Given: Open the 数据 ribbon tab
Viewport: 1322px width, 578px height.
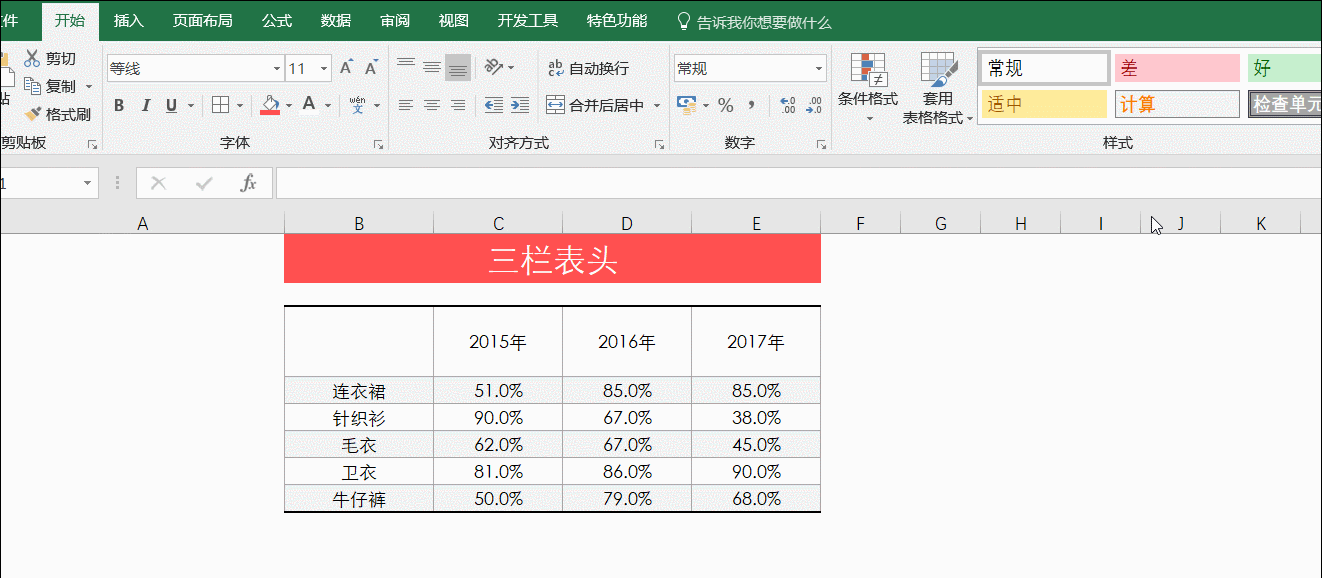Looking at the screenshot, I should (x=335, y=19).
